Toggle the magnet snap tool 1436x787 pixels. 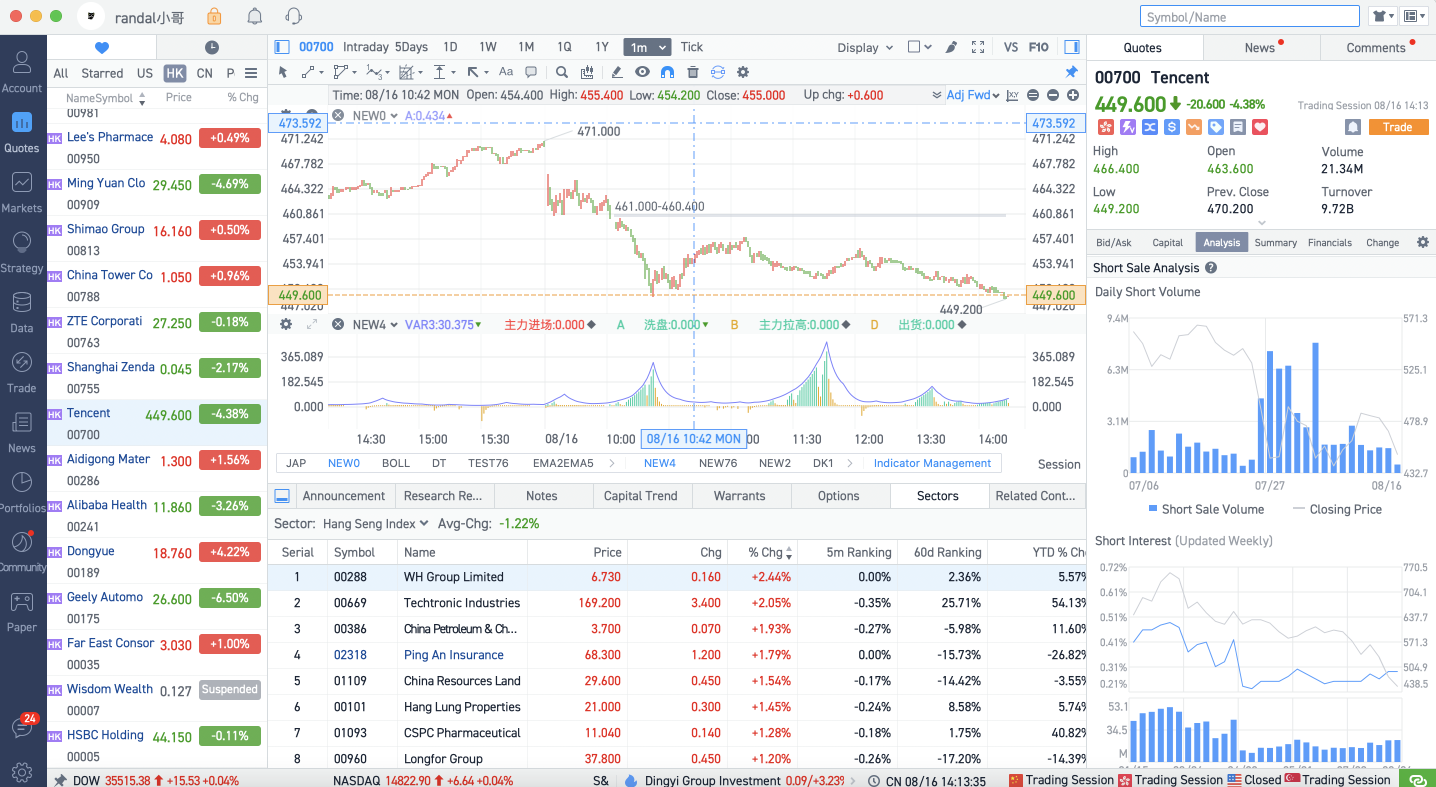[x=667, y=72]
